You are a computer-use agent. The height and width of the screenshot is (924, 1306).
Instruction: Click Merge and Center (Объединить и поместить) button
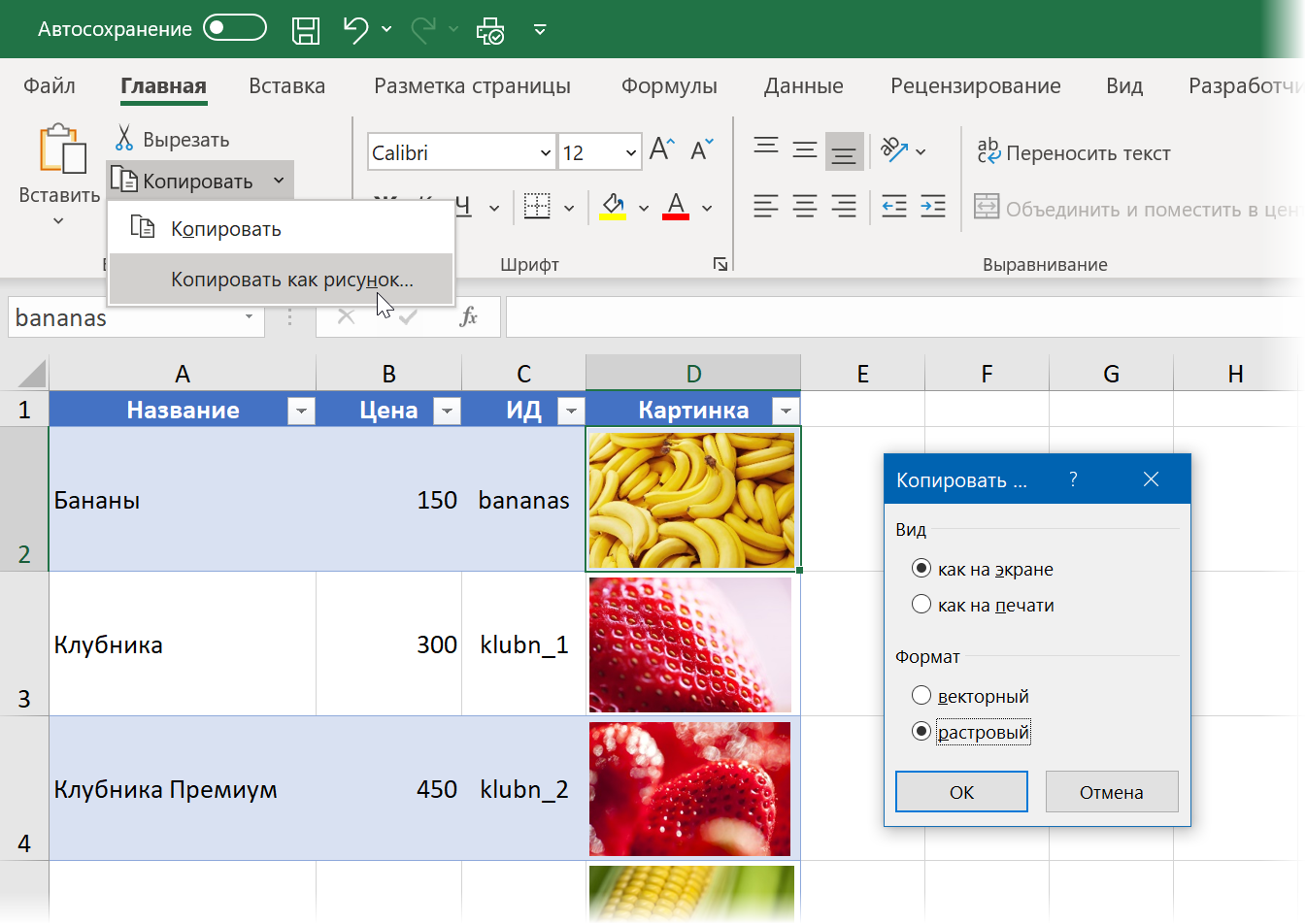coord(1136,209)
